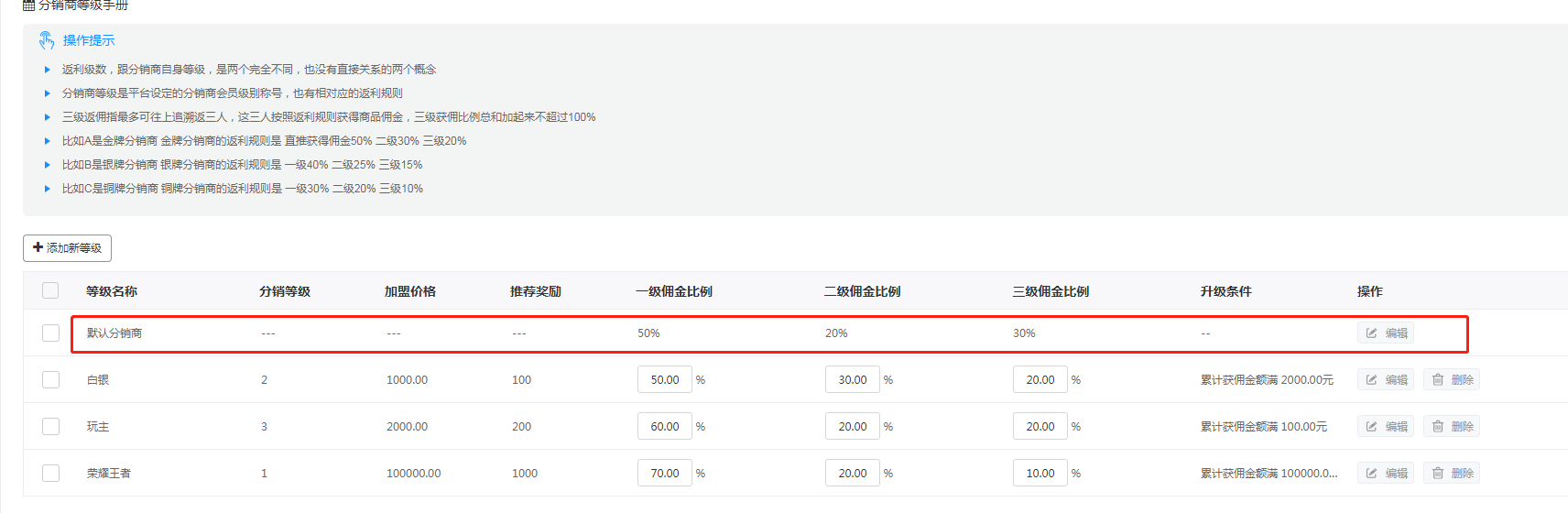Viewport: 1568px width, 513px height.
Task: Click trash delete icon for 玩主 row
Action: (x=1438, y=427)
